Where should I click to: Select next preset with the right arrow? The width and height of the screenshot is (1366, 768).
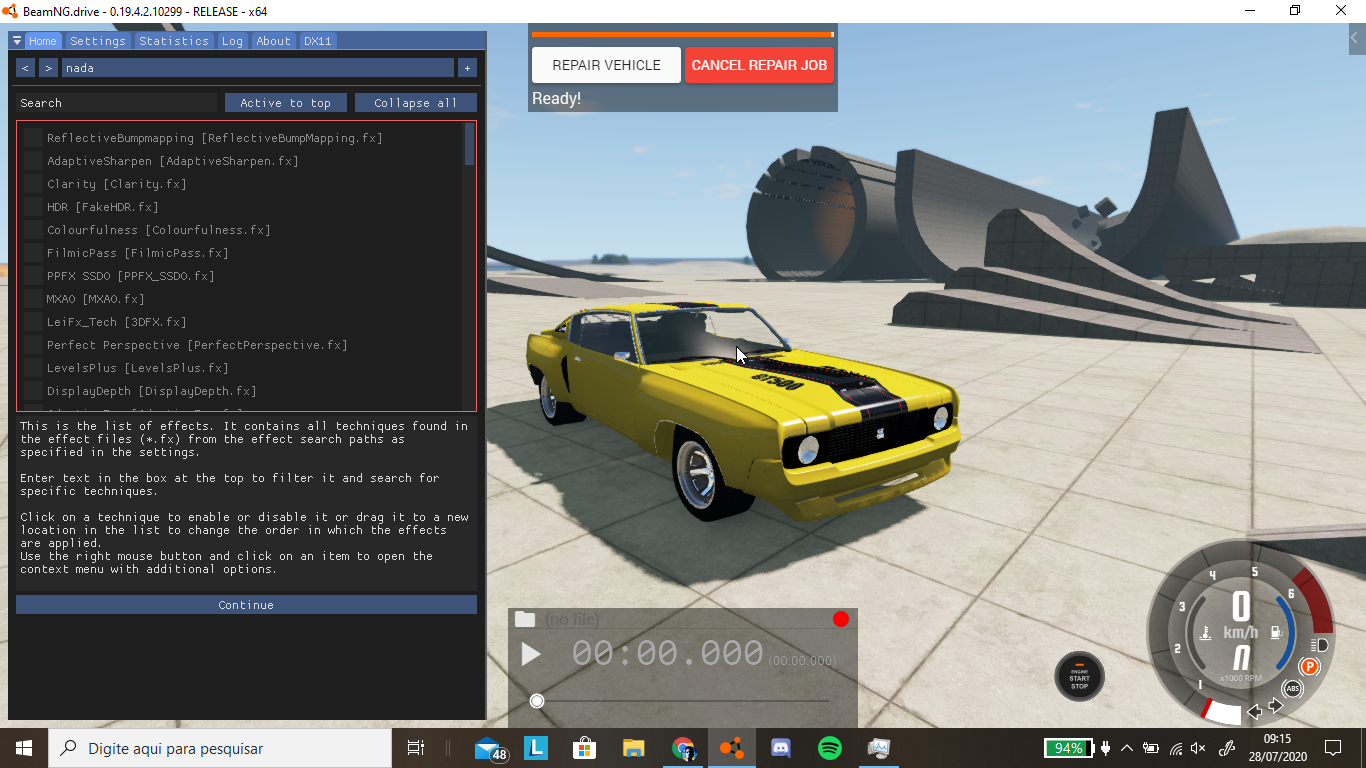48,68
